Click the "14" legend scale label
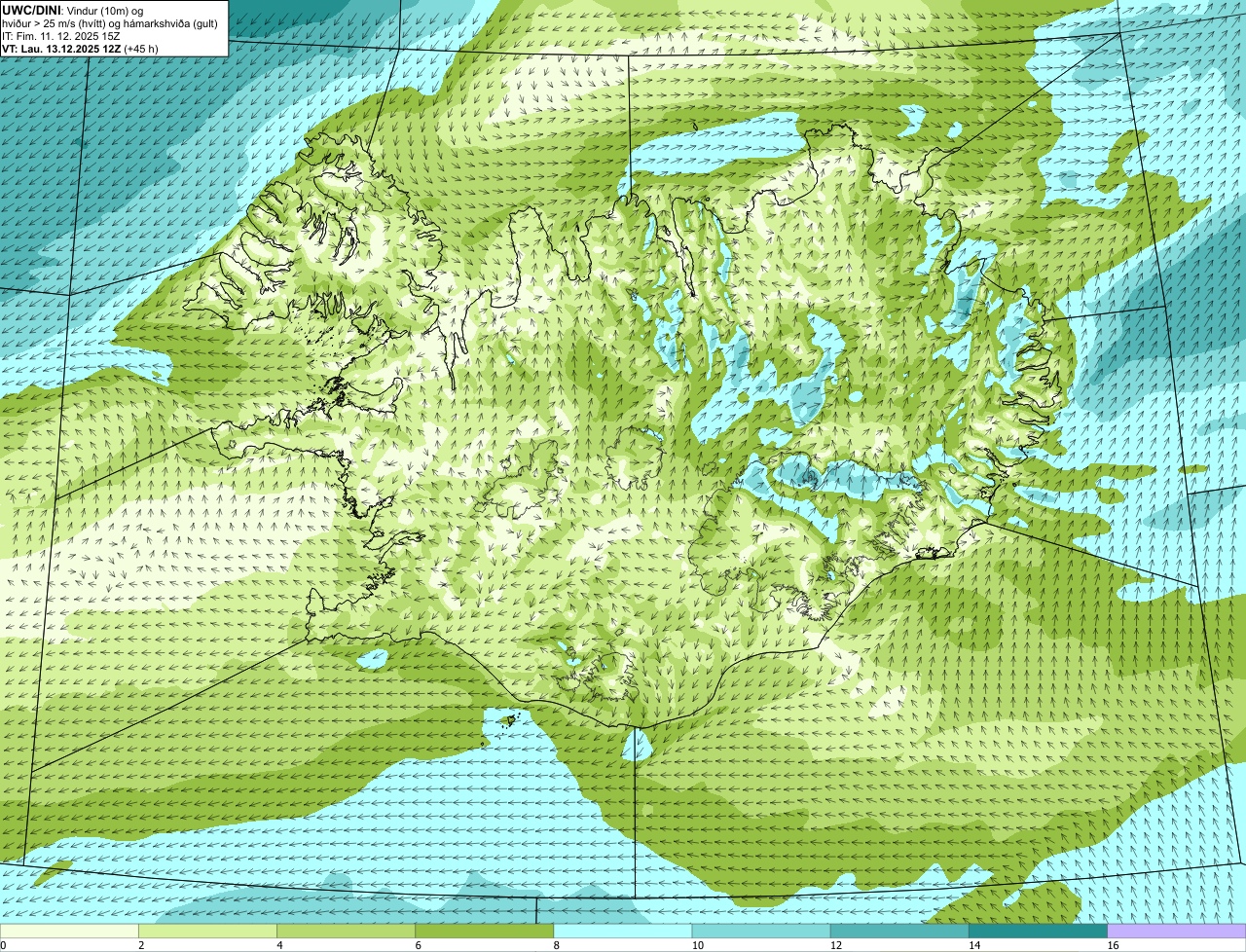Image resolution: width=1246 pixels, height=952 pixels. tap(974, 945)
